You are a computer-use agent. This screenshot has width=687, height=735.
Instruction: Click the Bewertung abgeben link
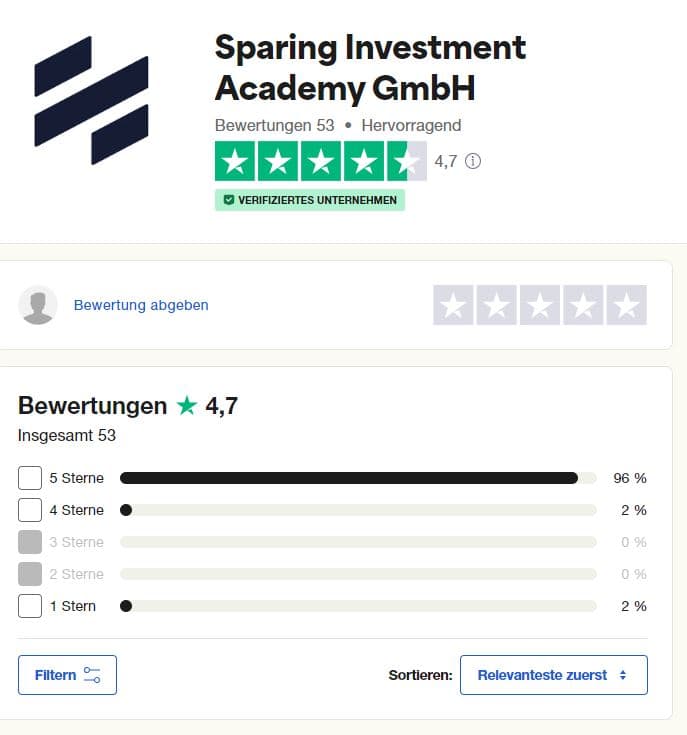(x=141, y=305)
